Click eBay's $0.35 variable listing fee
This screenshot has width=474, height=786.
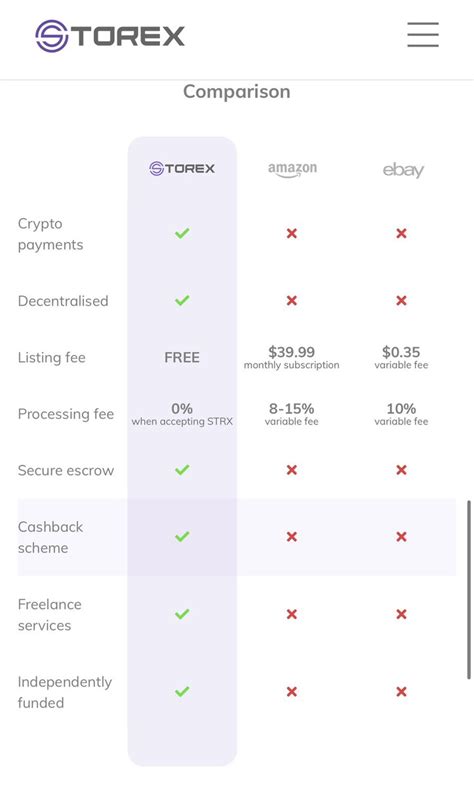point(401,357)
